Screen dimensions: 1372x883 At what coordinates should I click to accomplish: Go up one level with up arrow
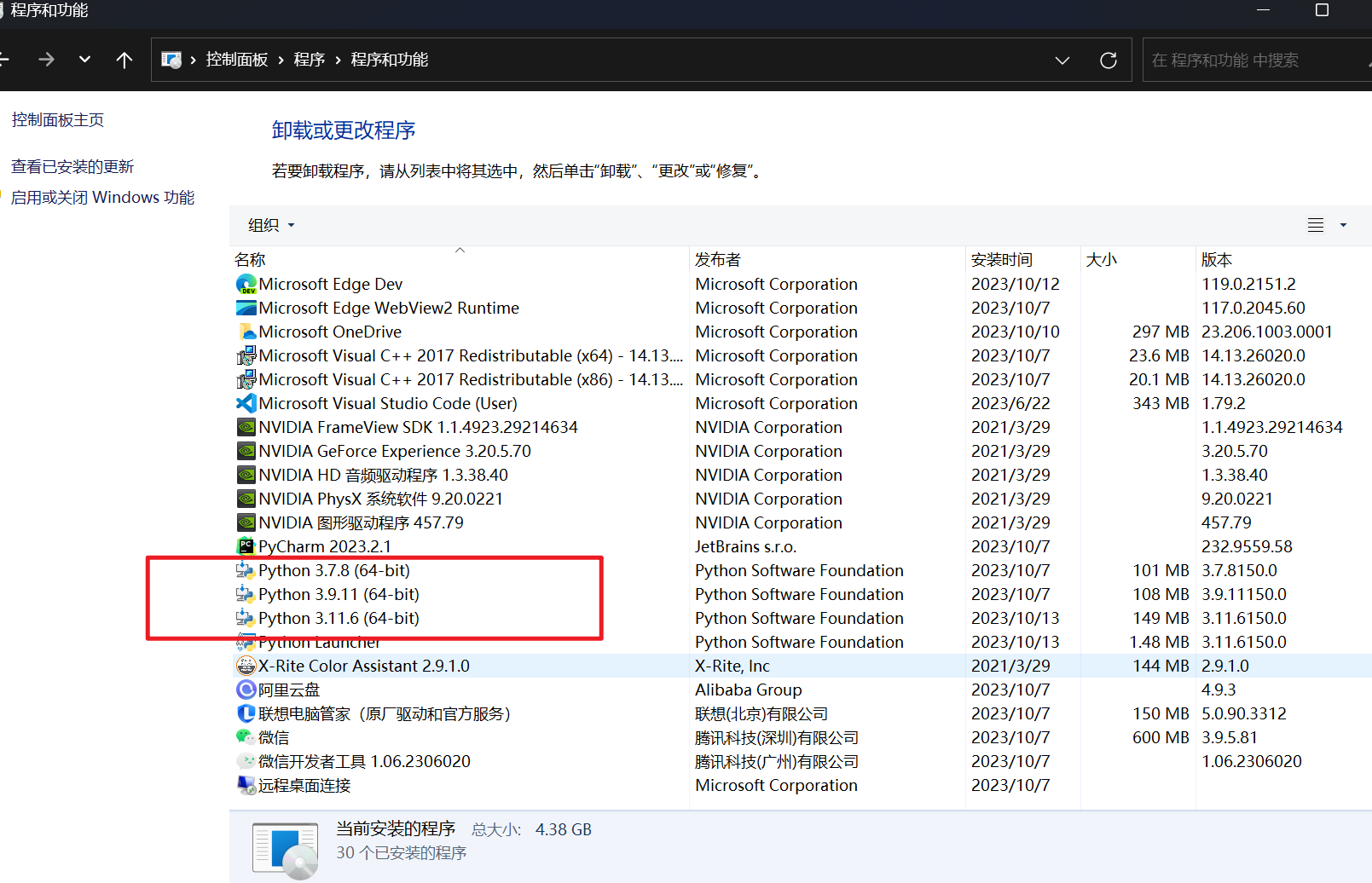pos(124,60)
